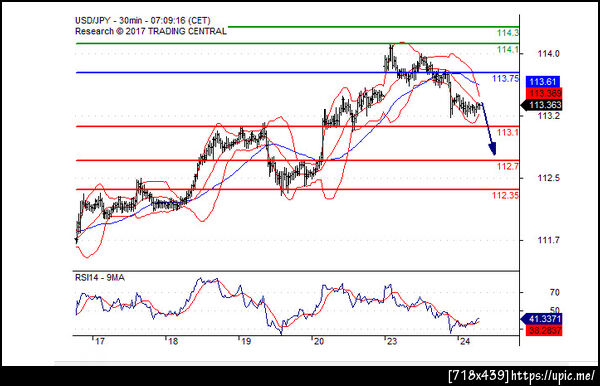600x386 pixels.
Task: Click the red 113.369 price tag
Action: [x=544, y=93]
